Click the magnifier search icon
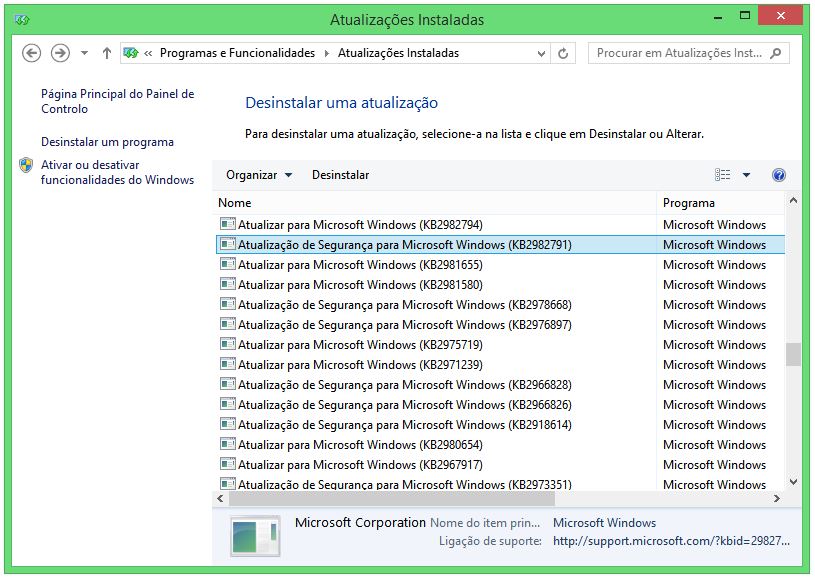 pos(775,53)
